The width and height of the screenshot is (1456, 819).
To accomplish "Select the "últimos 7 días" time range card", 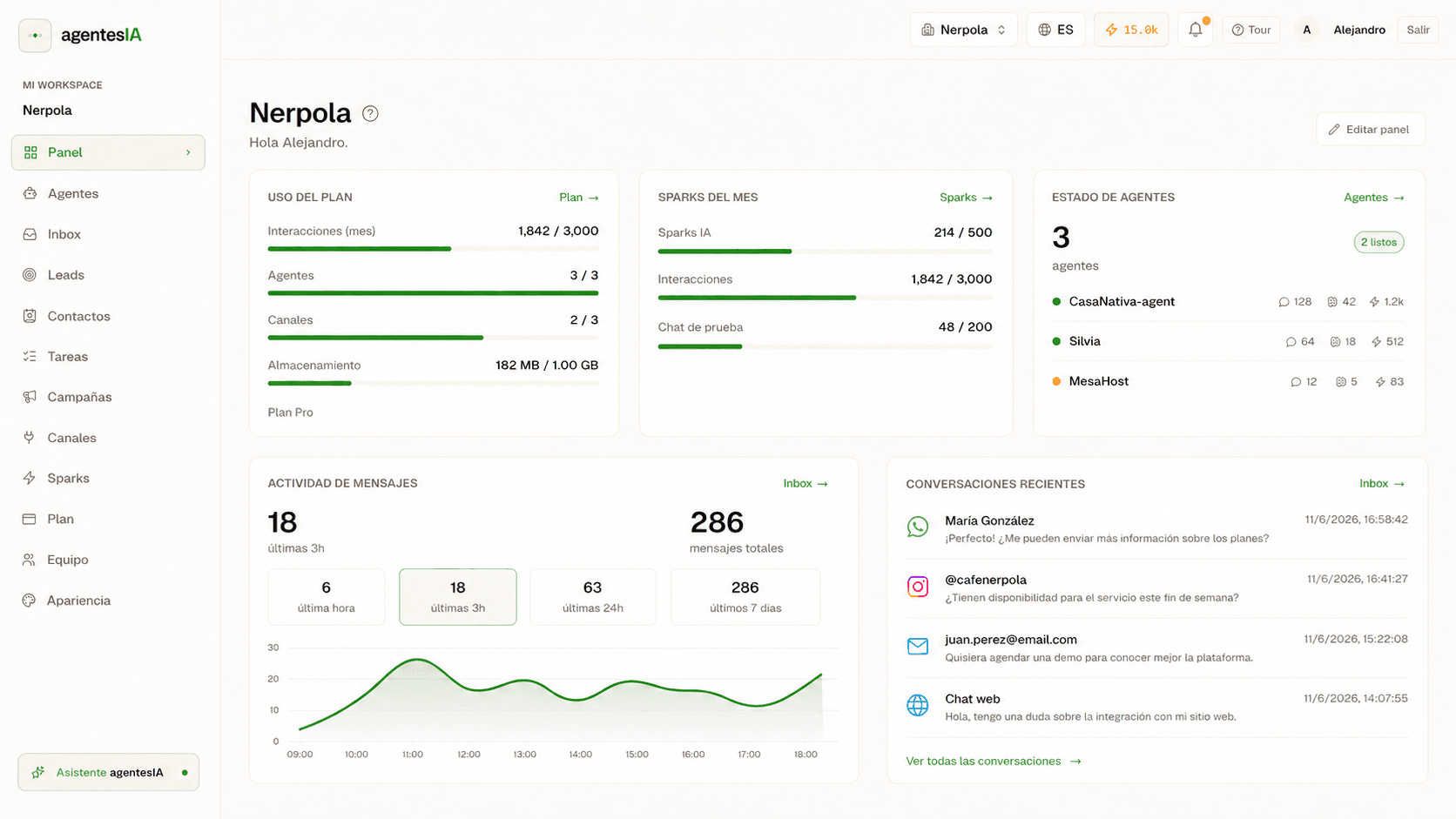I will pos(745,596).
